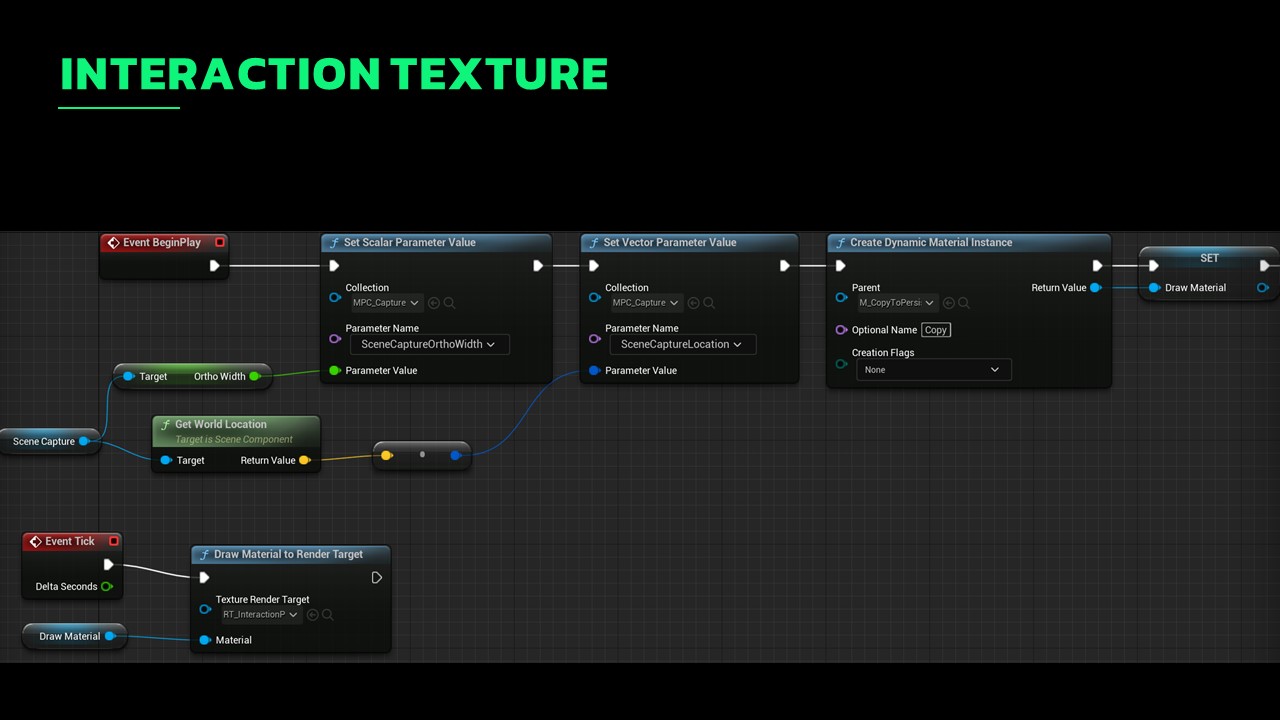The height and width of the screenshot is (720, 1280).
Task: Click the Return Value pin of Create Dynamic Material Instance
Action: tap(1096, 288)
